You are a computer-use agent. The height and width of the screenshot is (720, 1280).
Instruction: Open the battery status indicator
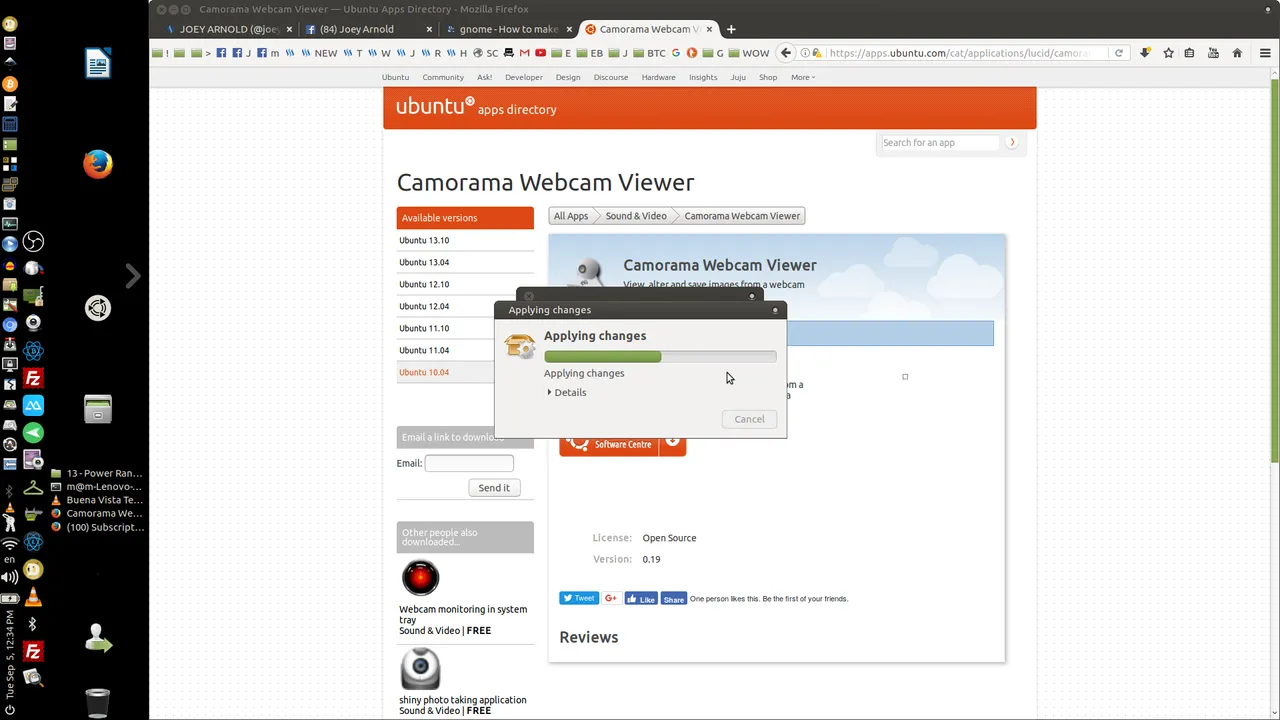pos(10,597)
